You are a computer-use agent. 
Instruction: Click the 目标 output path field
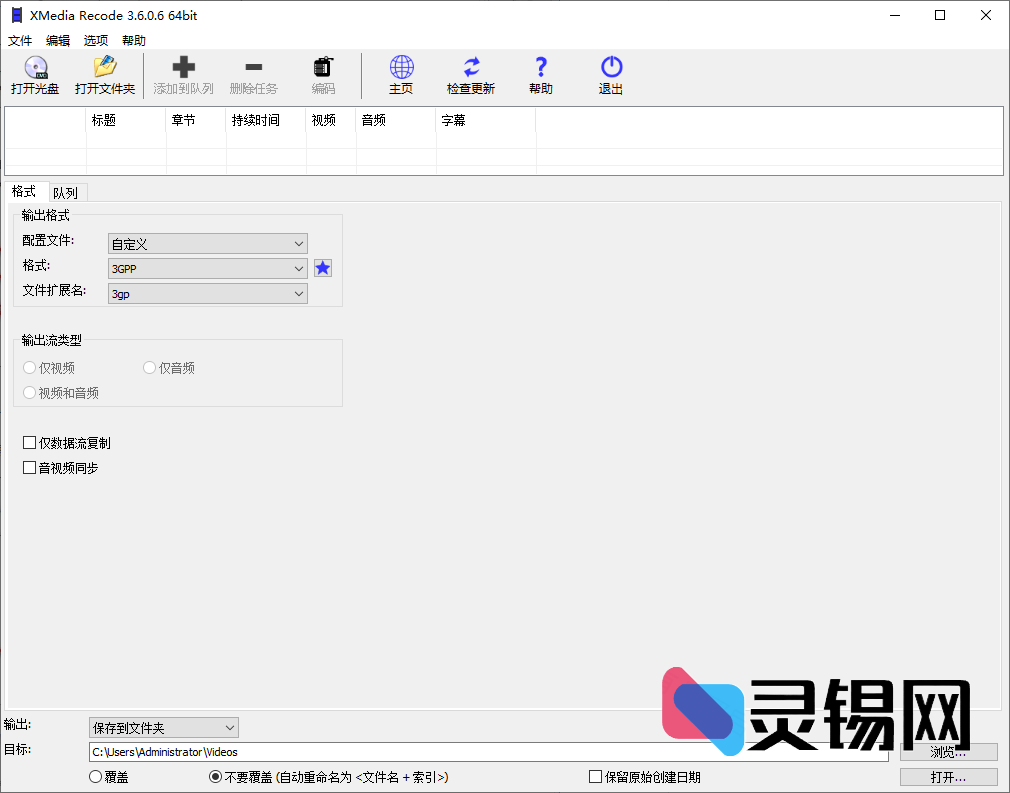coord(400,752)
